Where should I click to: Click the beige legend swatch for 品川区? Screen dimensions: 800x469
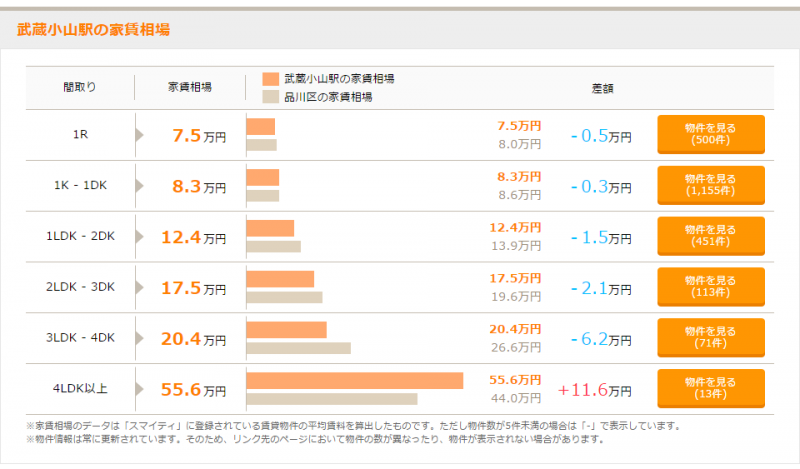click(x=269, y=97)
